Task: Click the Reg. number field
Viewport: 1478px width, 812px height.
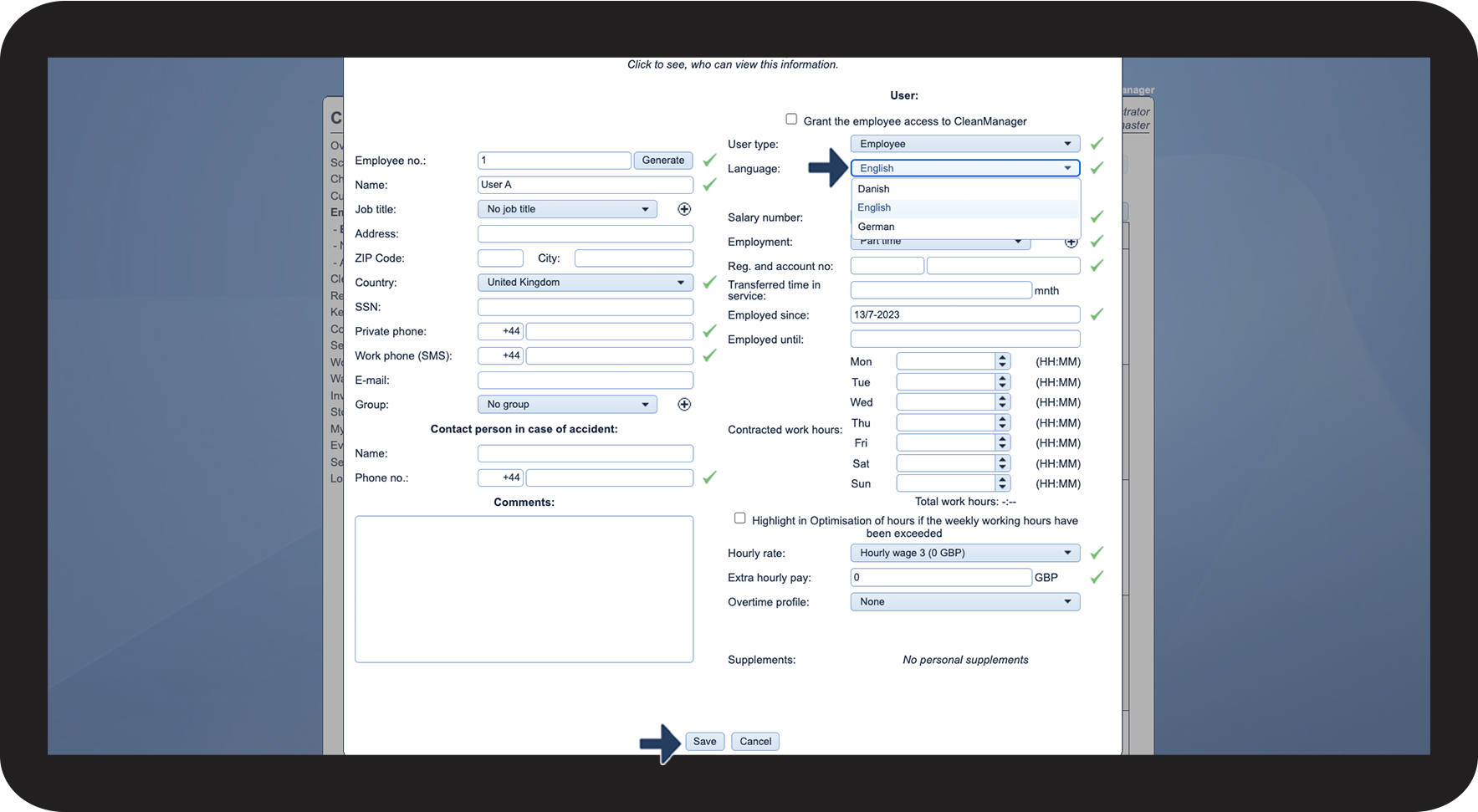Action: 887,266
